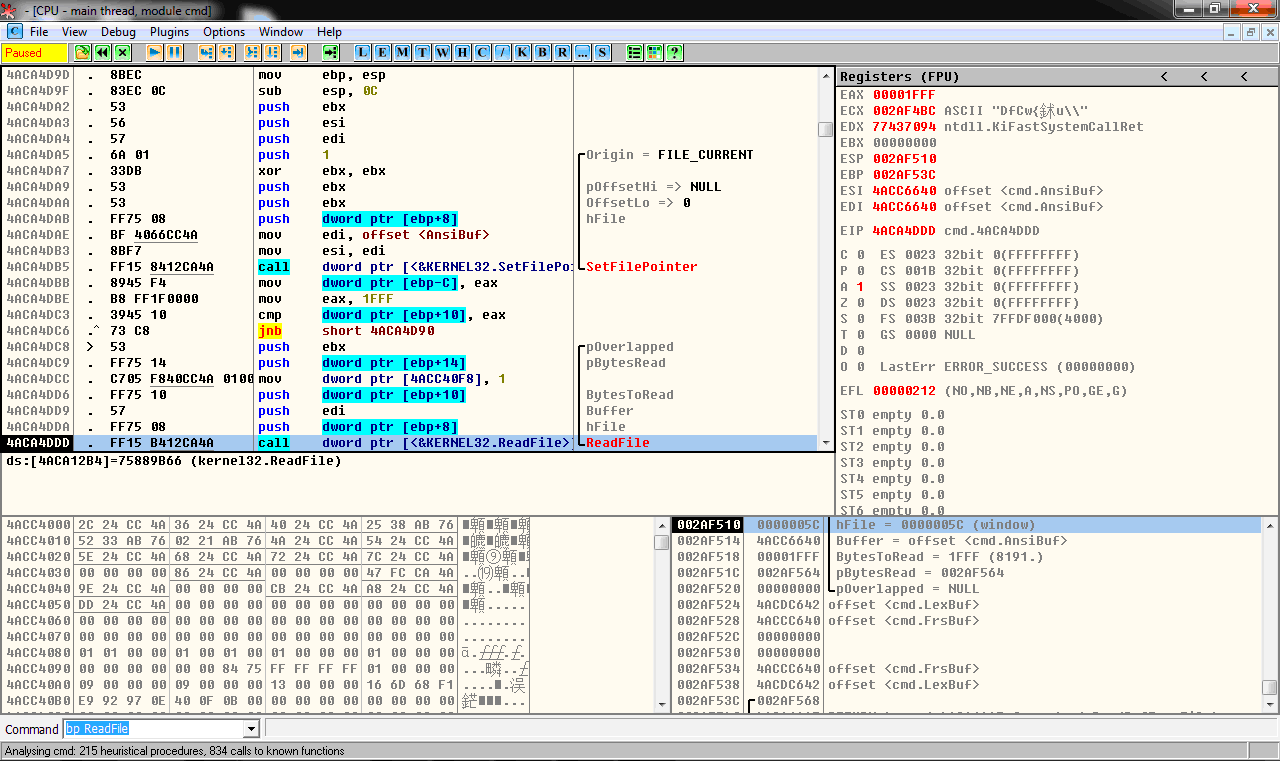Open the Options menu
The image size is (1280, 761).
click(224, 32)
